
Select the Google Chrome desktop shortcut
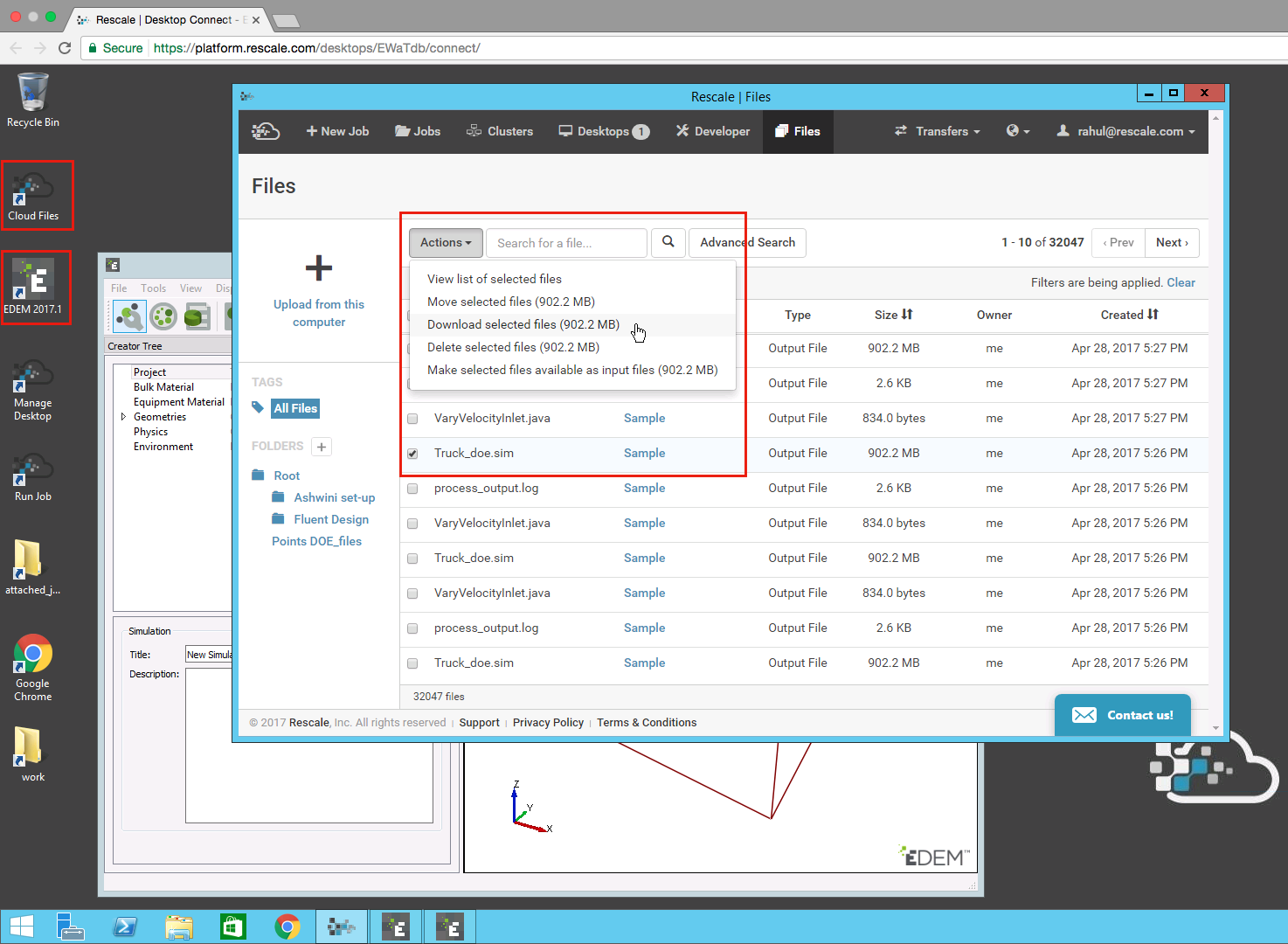(33, 668)
